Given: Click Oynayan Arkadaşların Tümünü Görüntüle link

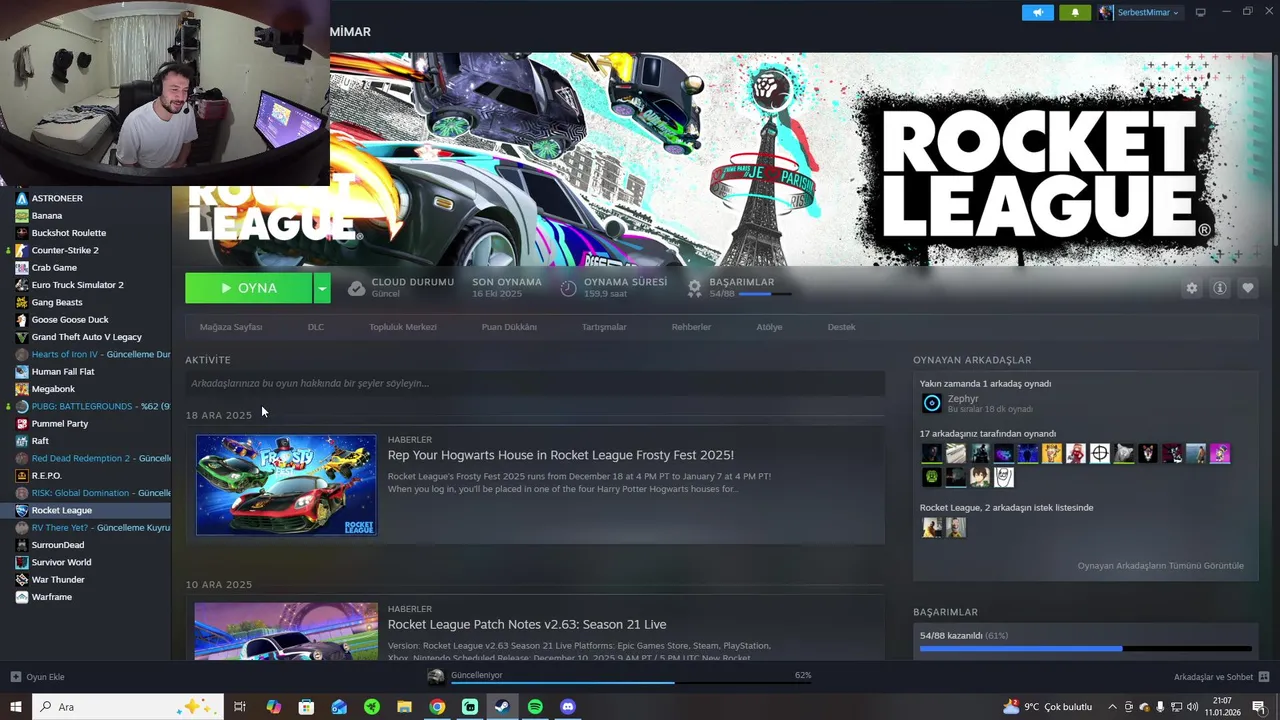Looking at the screenshot, I should (1160, 566).
